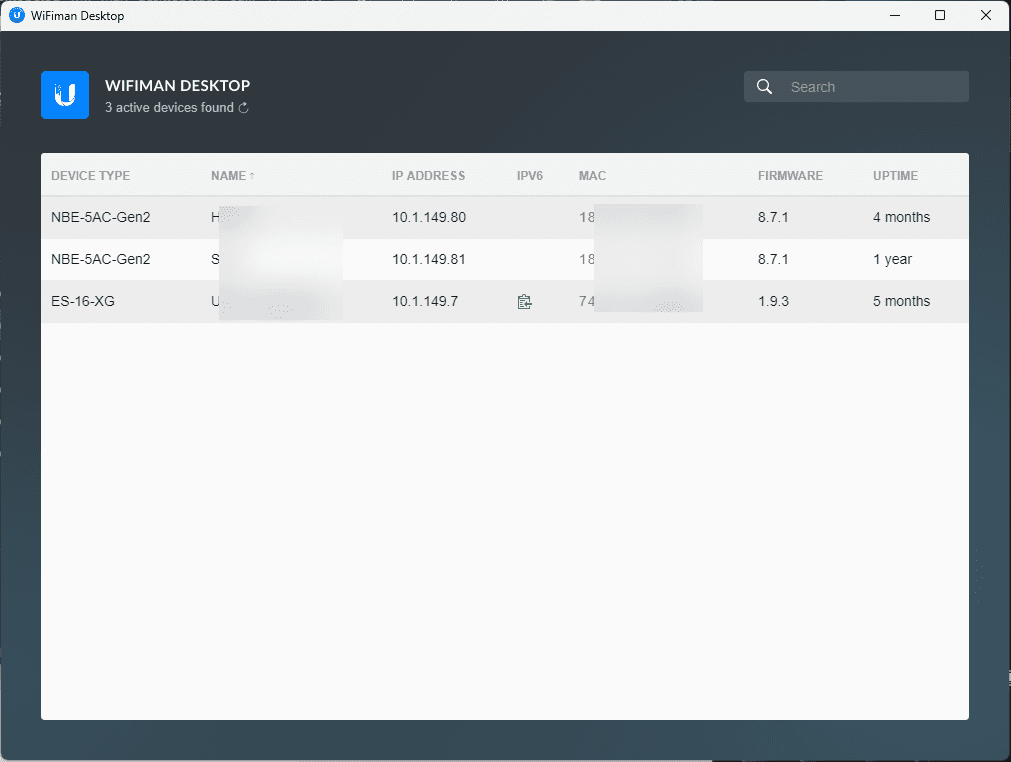Click NBE-5AC-Gen2 in the 1 year row
This screenshot has width=1011, height=762.
pos(101,259)
